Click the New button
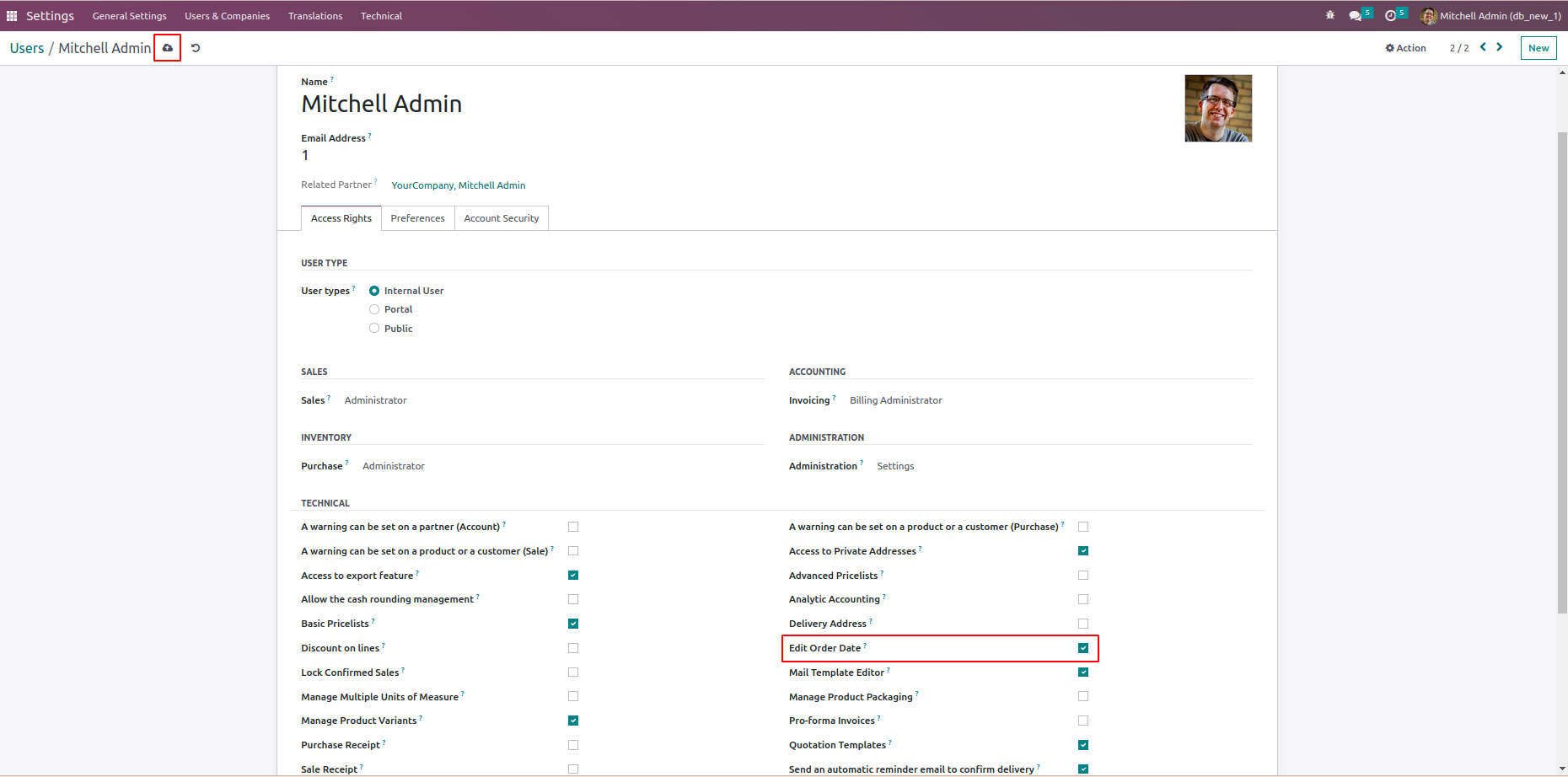The width and height of the screenshot is (1568, 777). 1538,48
